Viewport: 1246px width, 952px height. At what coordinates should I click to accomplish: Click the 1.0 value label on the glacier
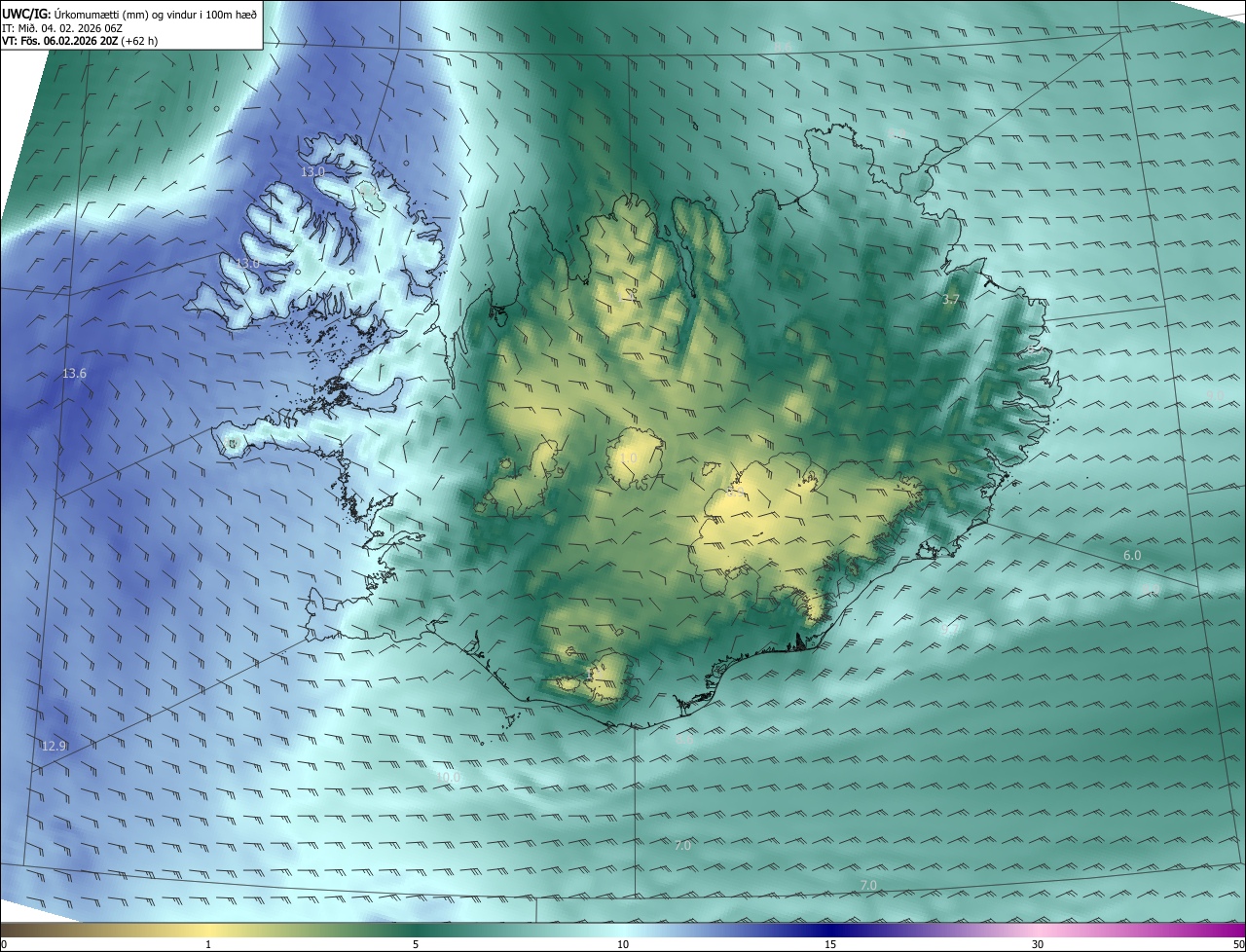pos(628,458)
